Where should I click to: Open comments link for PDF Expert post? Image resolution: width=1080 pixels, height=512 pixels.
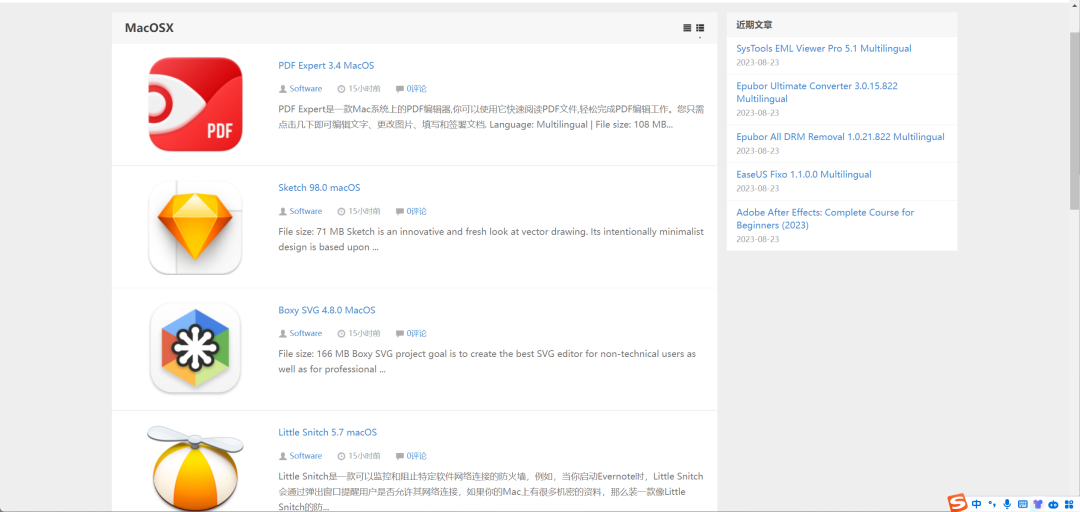(x=417, y=89)
